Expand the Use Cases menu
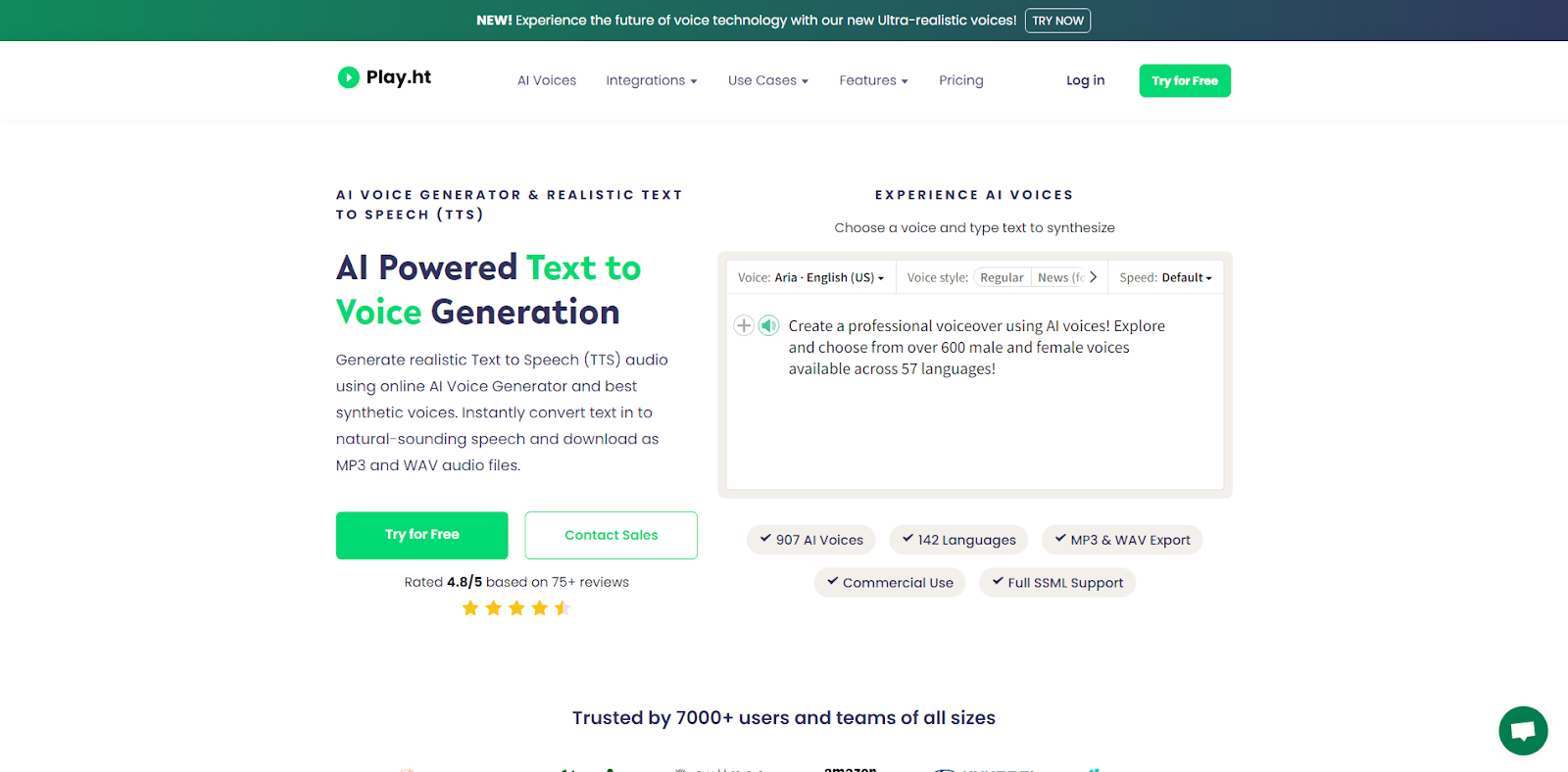 (768, 80)
